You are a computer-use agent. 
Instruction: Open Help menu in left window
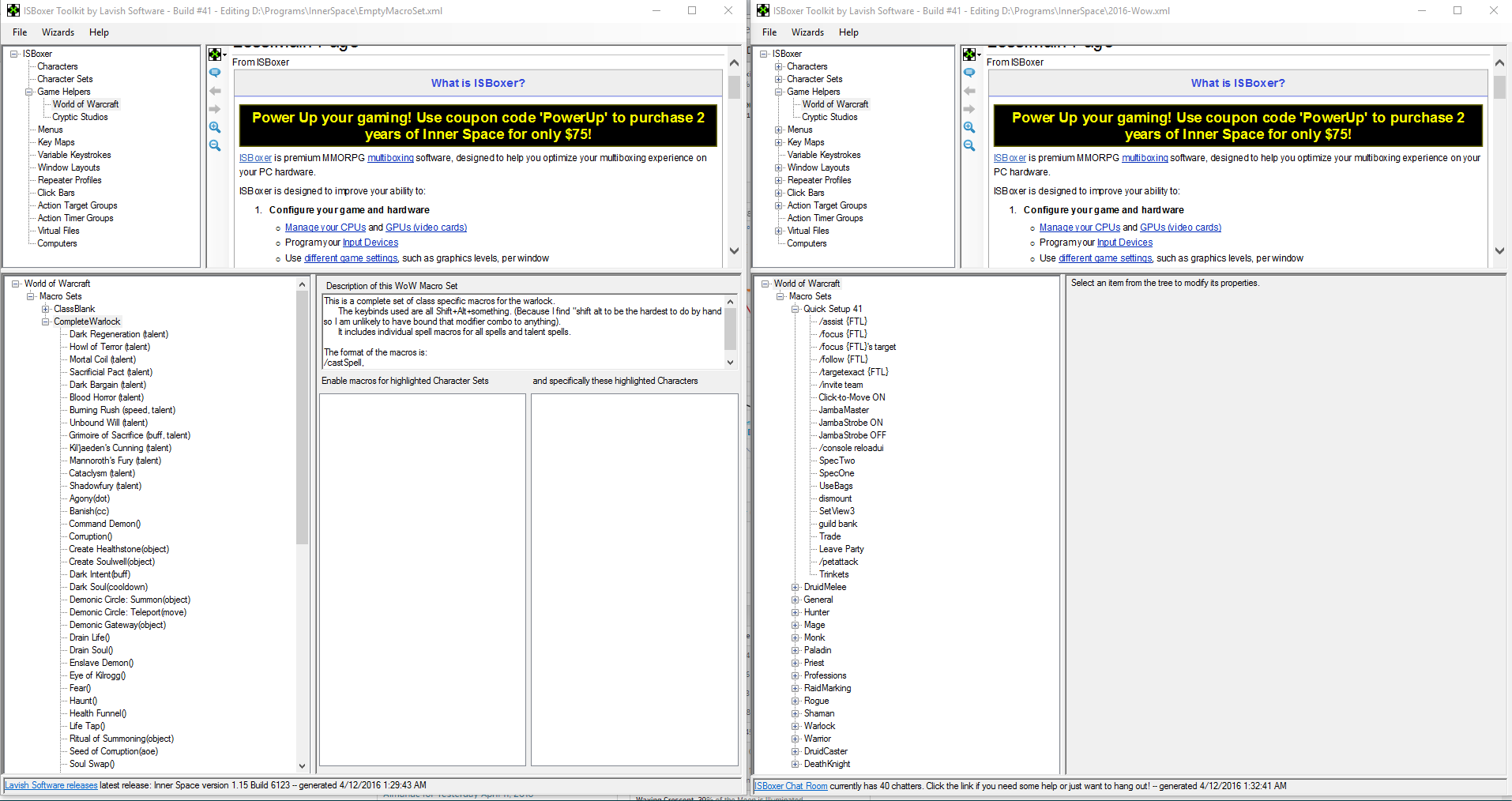(99, 32)
